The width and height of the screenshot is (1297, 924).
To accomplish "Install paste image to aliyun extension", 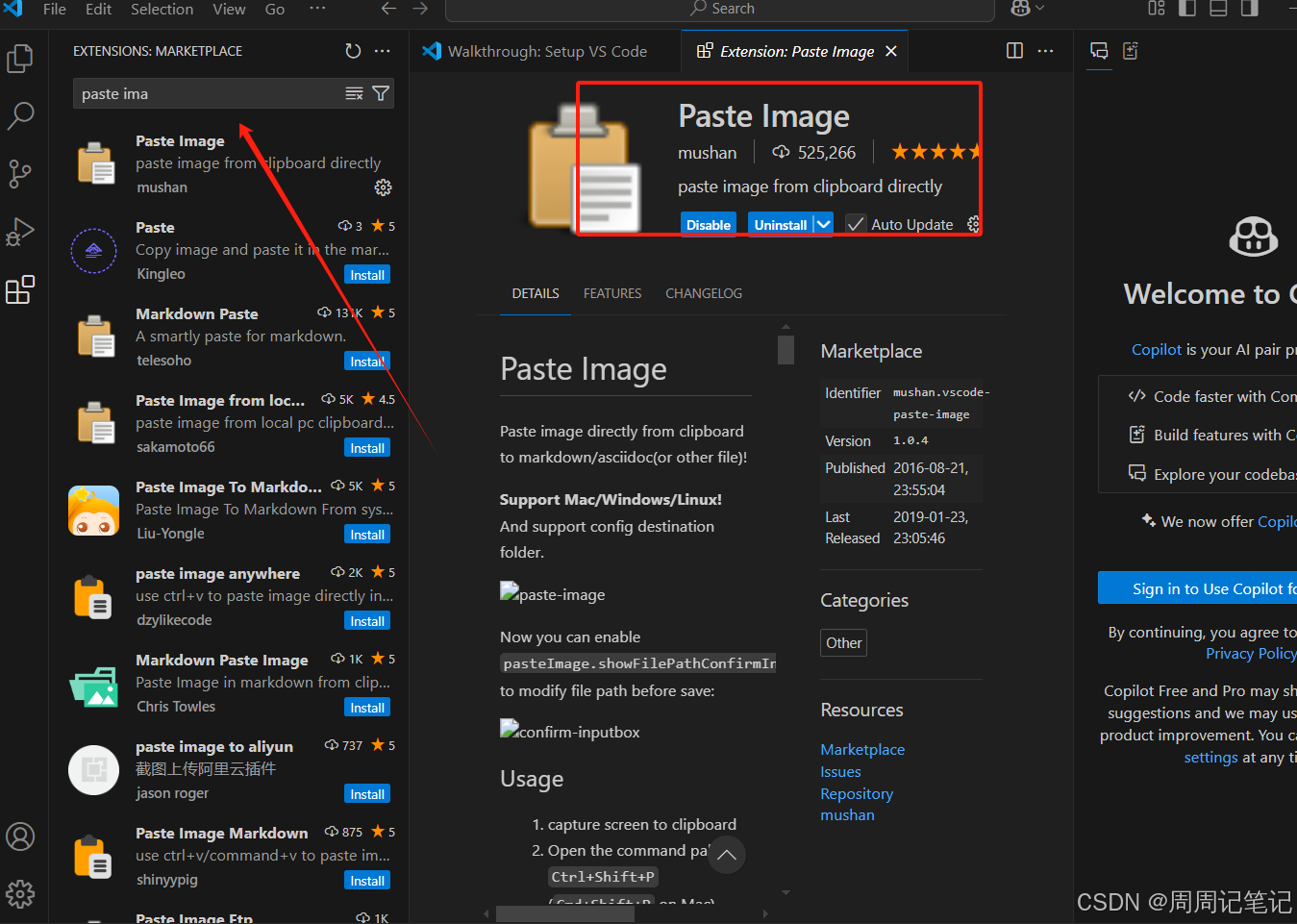I will point(367,794).
